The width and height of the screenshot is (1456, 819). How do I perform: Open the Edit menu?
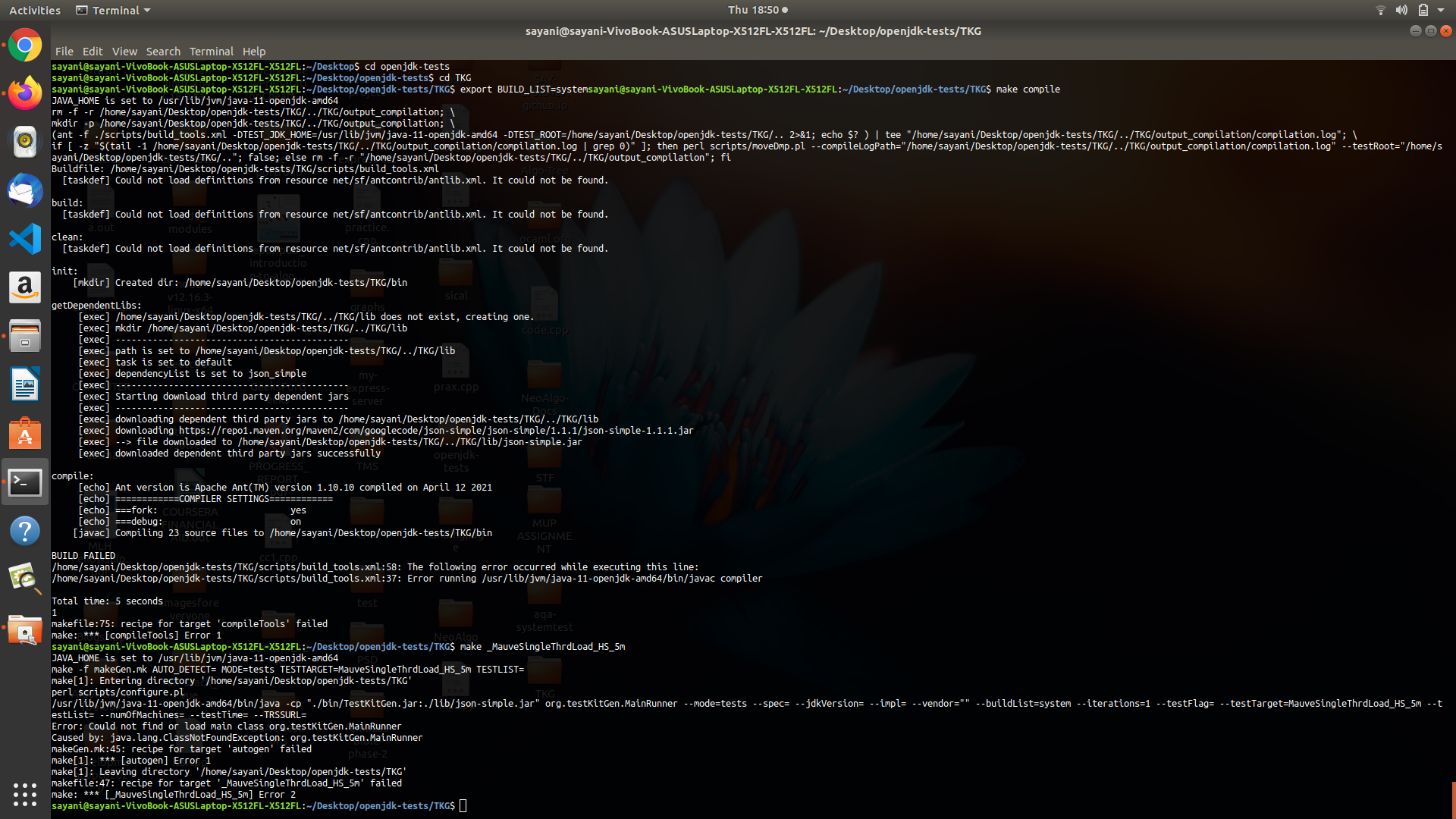(93, 52)
